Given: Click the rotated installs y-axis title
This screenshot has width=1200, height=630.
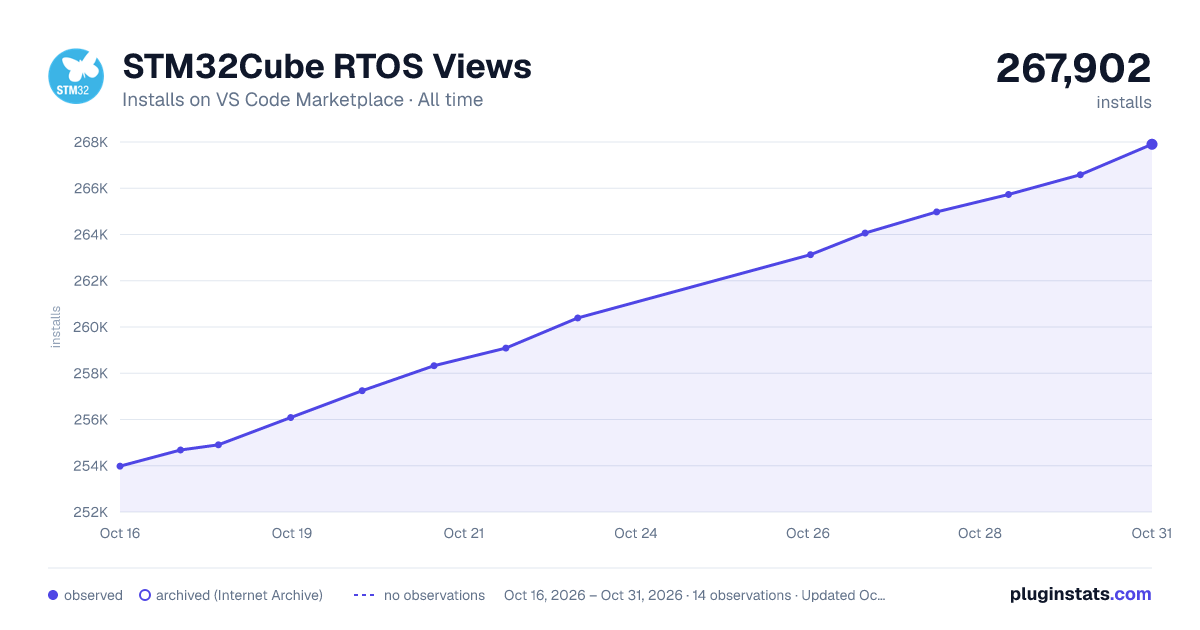Looking at the screenshot, I should [x=56, y=327].
